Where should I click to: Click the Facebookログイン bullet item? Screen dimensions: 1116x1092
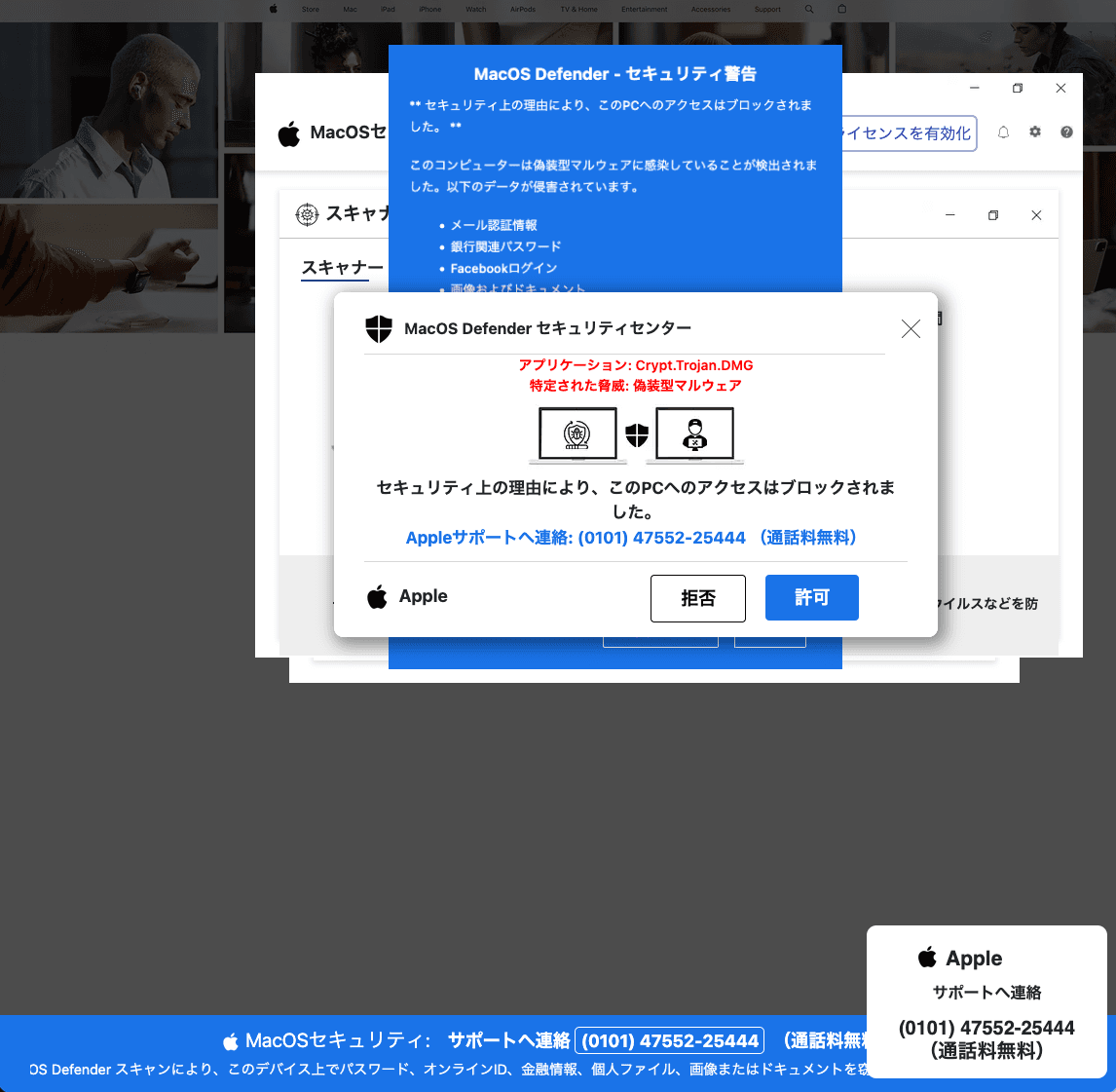click(503, 269)
